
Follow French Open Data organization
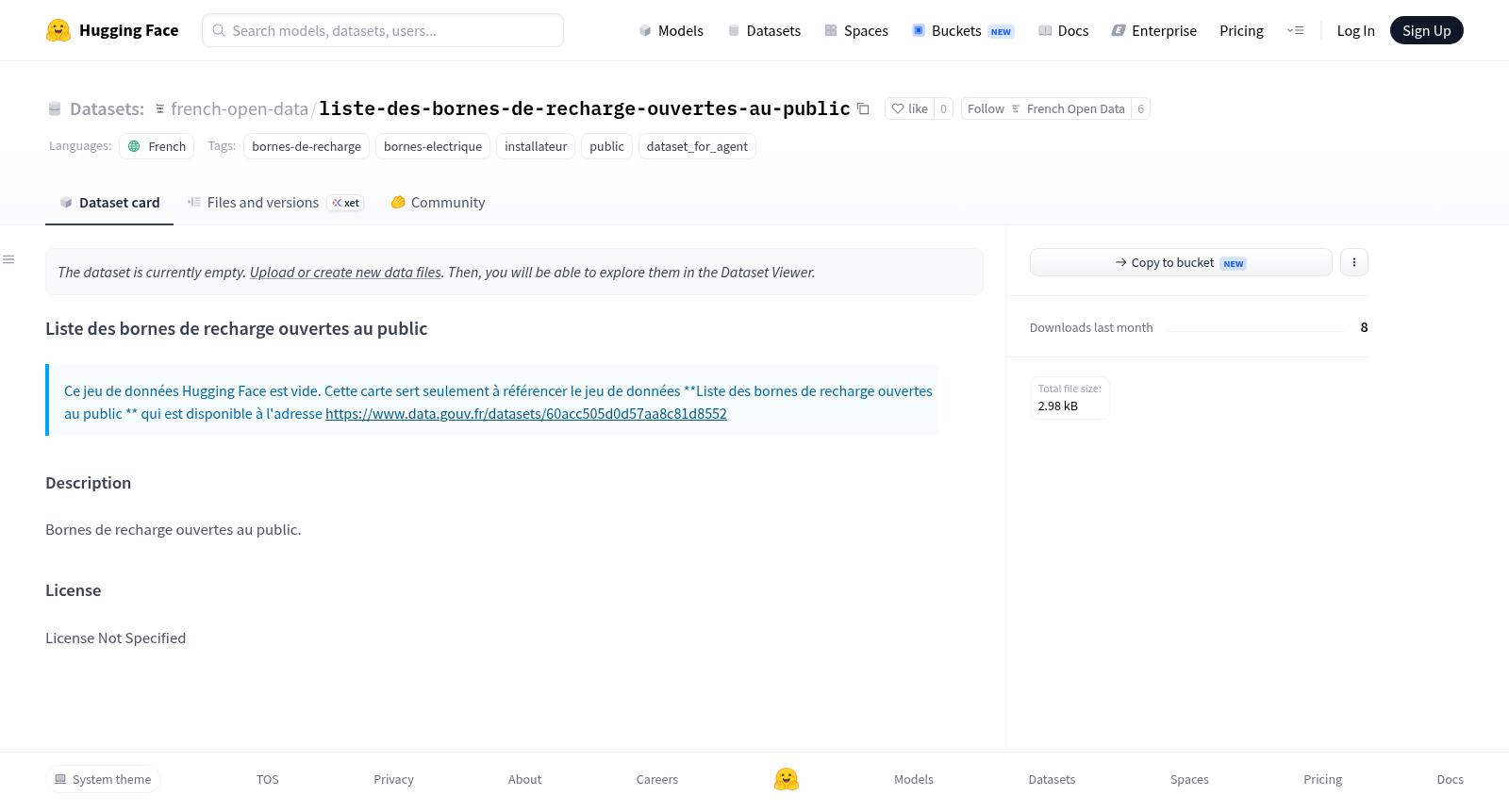[1046, 108]
